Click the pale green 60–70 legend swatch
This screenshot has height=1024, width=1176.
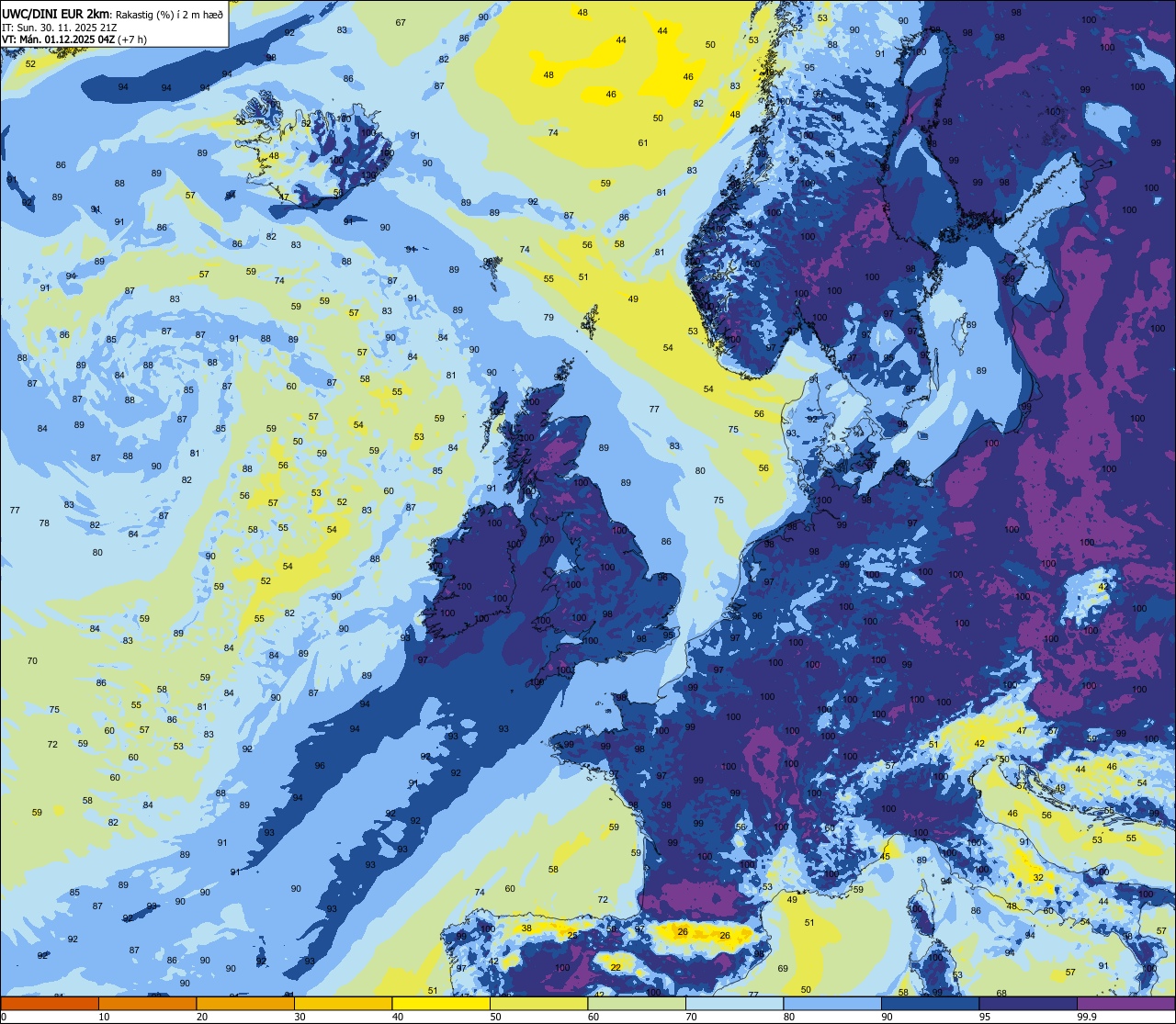pyautogui.click(x=637, y=1003)
